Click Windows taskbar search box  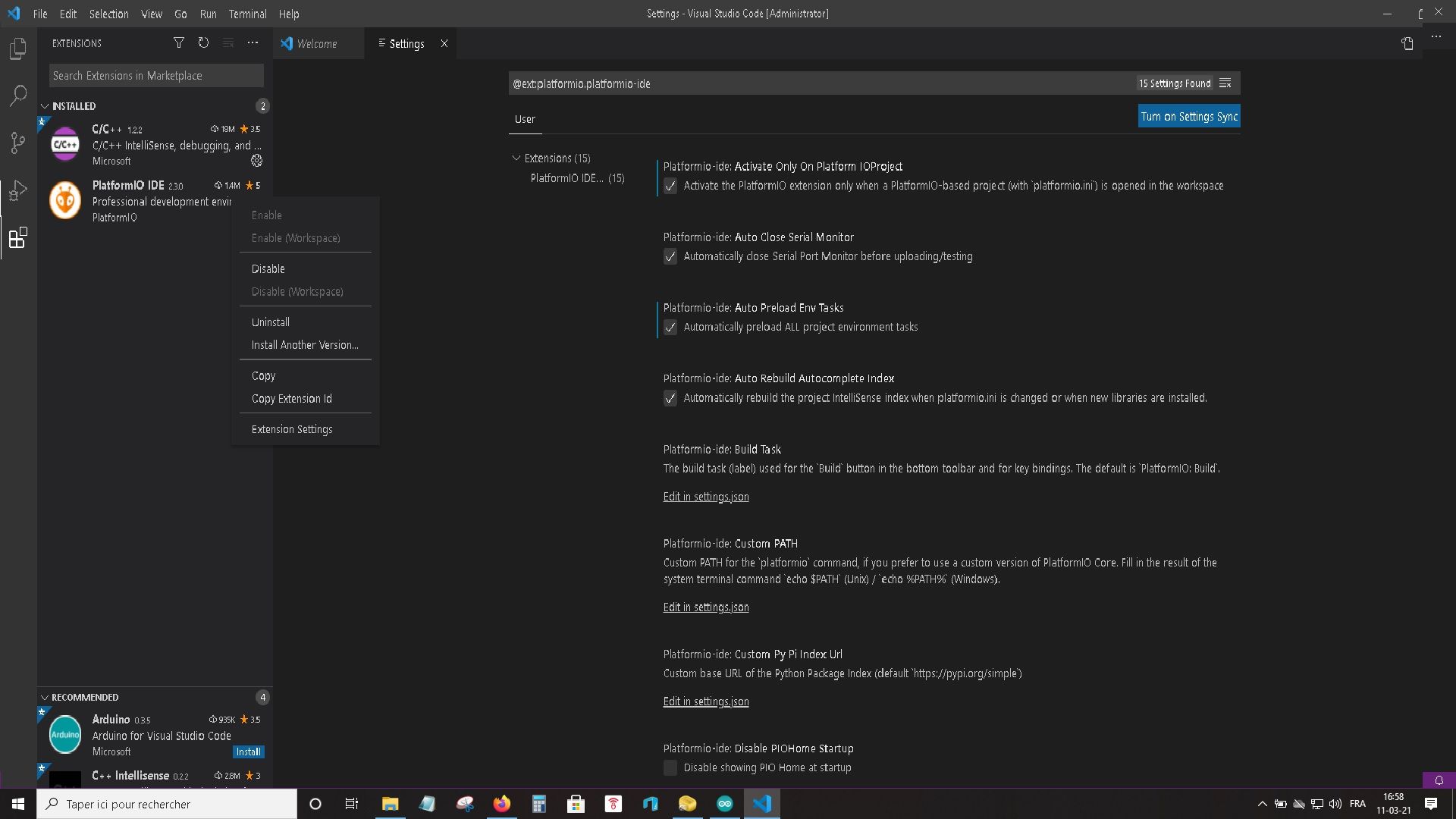167,804
